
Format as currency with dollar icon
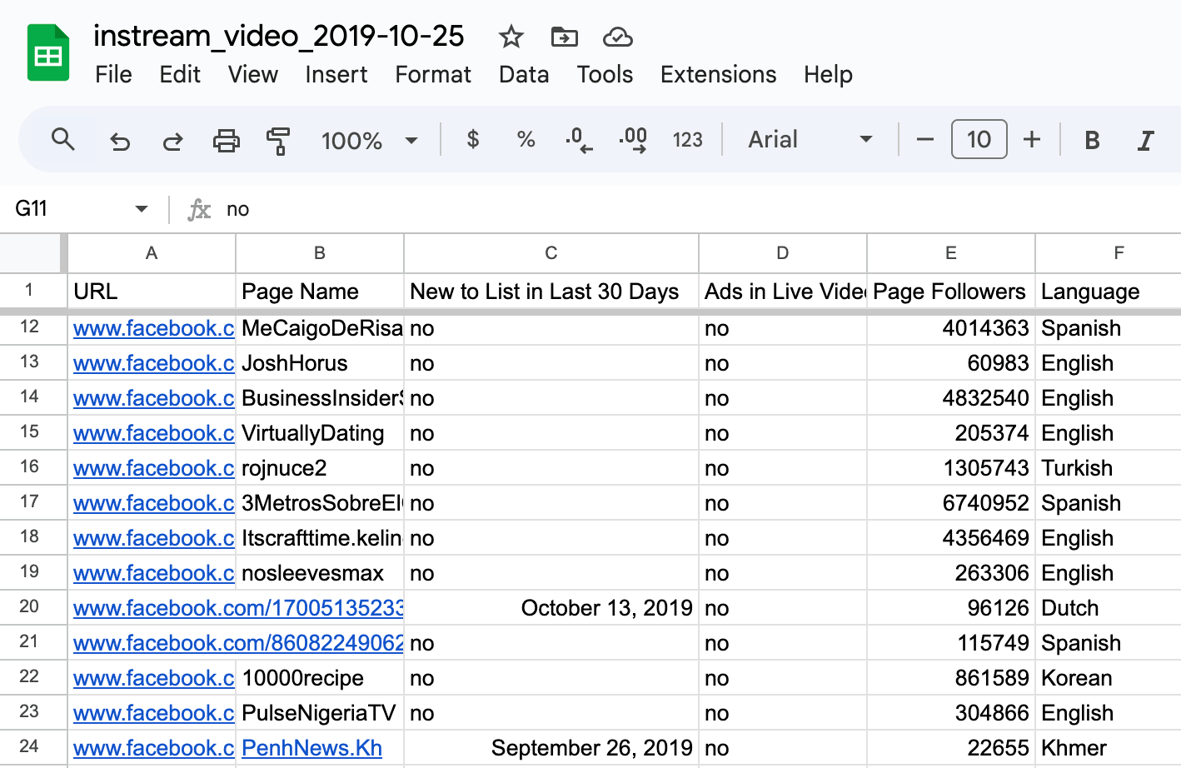point(473,139)
